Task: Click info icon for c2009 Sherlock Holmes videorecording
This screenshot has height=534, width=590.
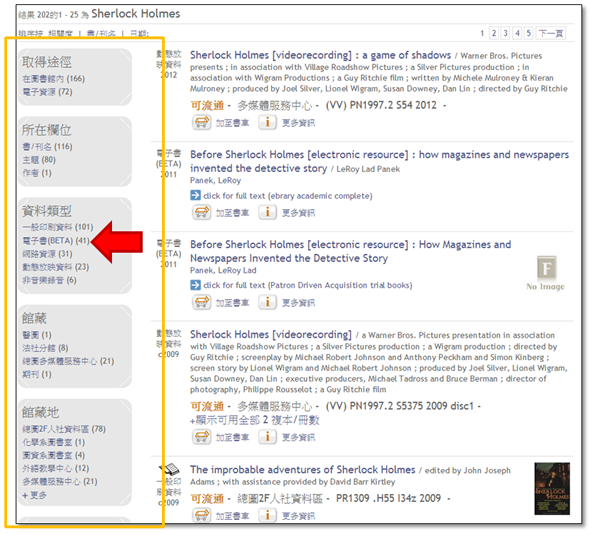Action: coord(267,437)
